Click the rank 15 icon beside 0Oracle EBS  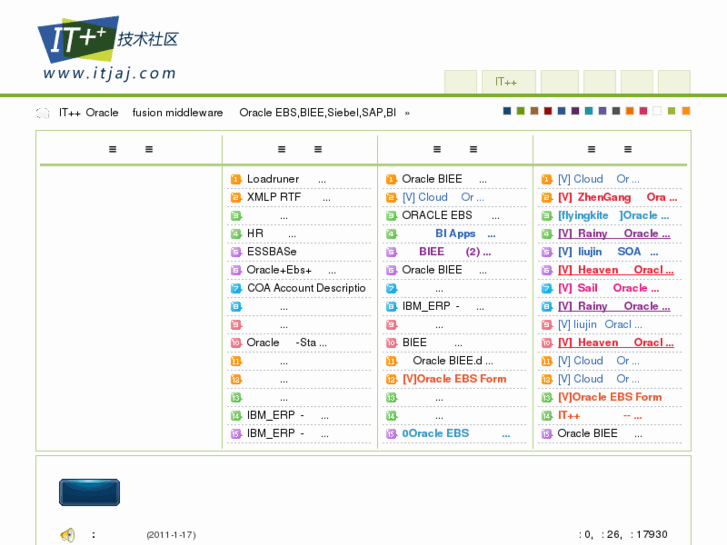point(392,434)
